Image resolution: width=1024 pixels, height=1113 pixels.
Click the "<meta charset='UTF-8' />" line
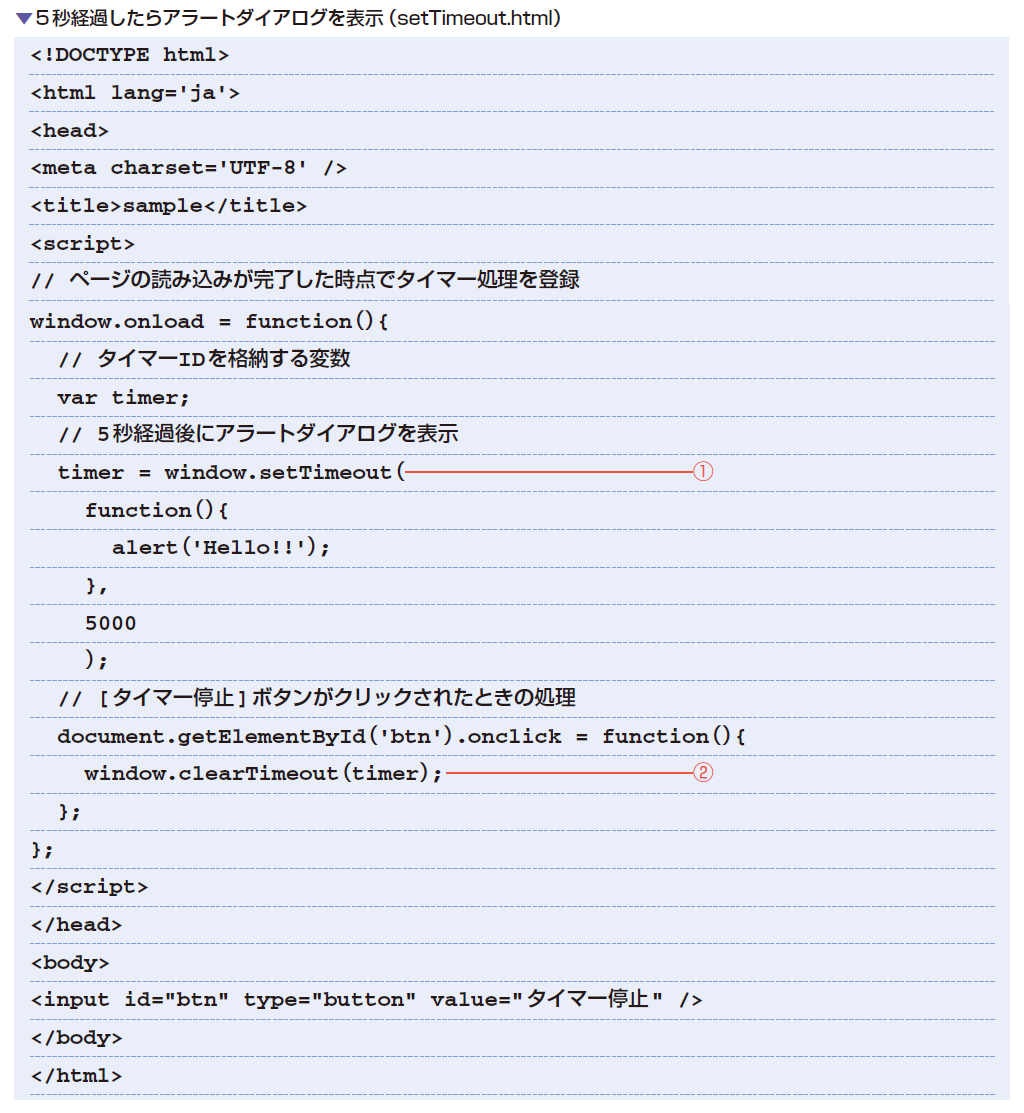(x=189, y=168)
